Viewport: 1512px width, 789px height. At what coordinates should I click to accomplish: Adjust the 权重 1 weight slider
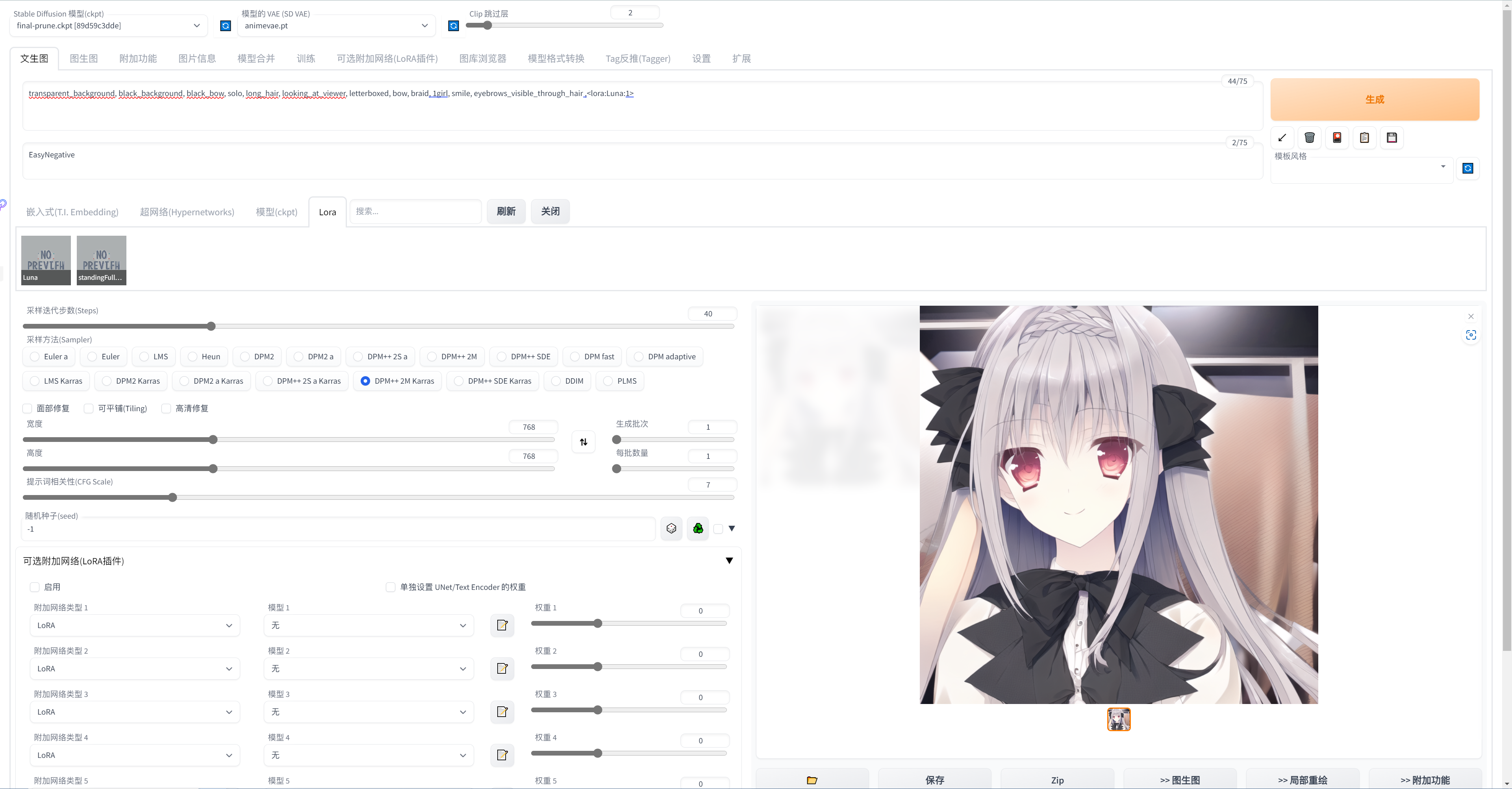click(629, 624)
